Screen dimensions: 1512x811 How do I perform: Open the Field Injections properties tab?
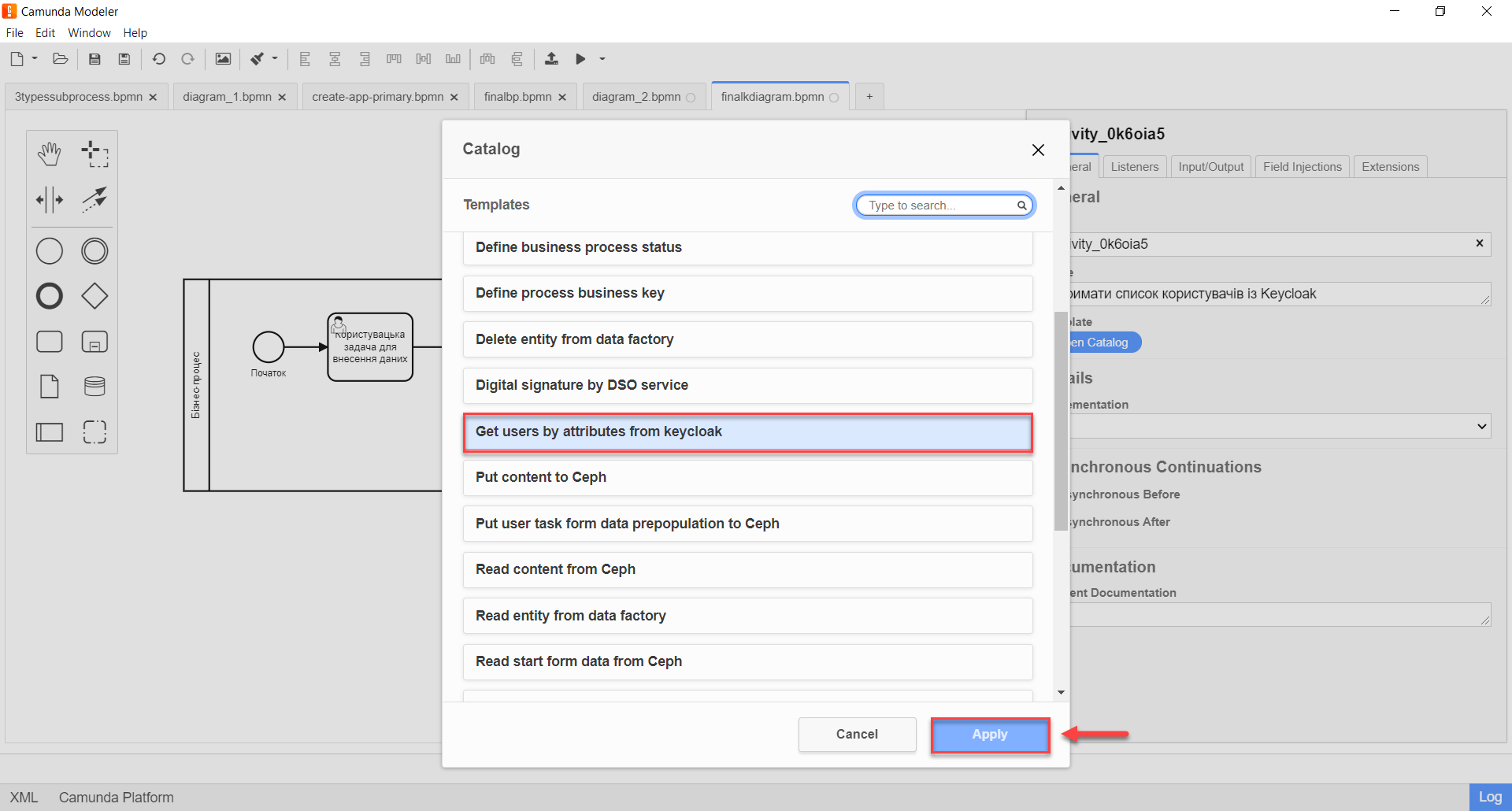click(x=1303, y=167)
